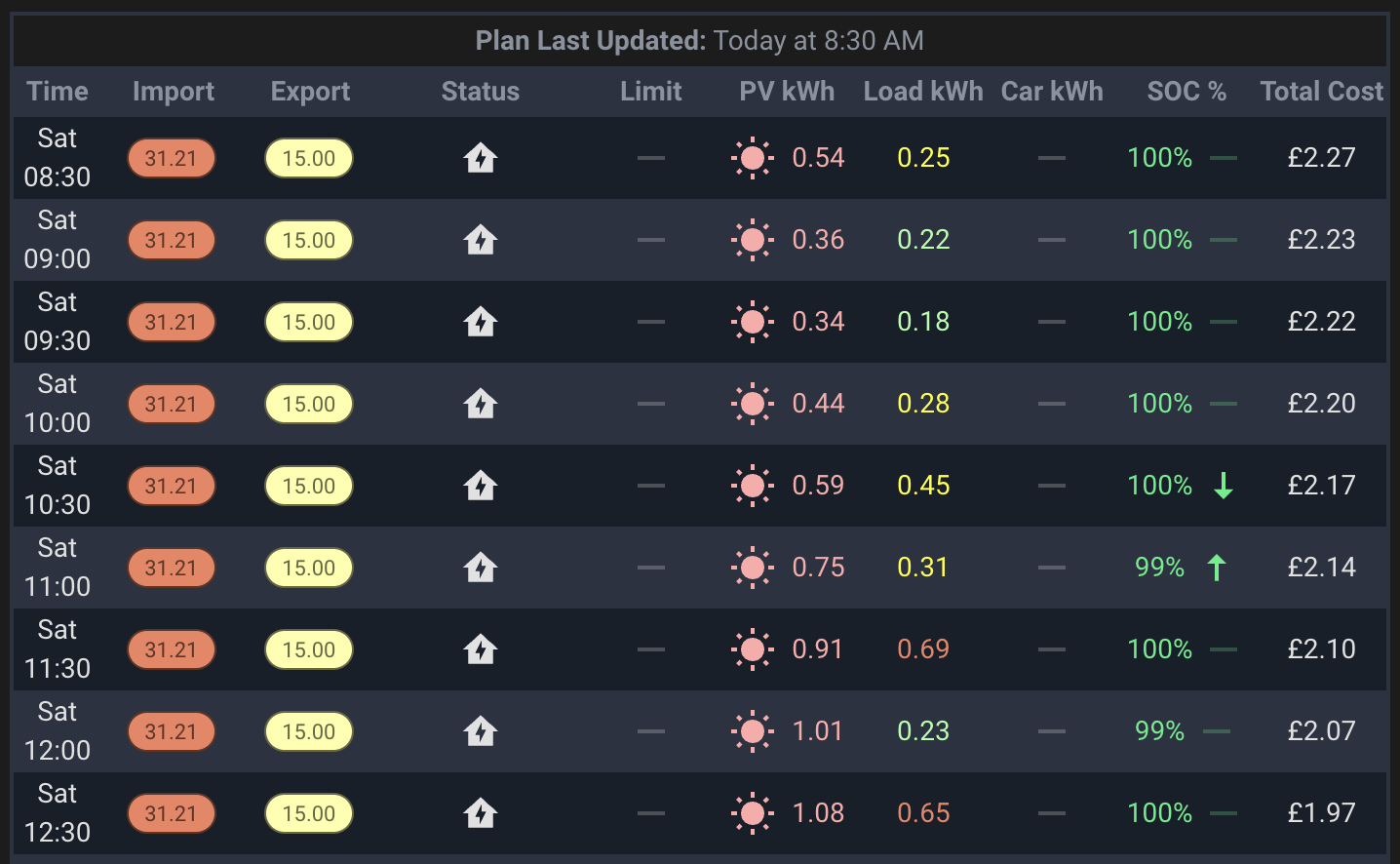The image size is (1400, 864).
Task: Click the Sat 09:30 time cell
Action: pos(58,322)
